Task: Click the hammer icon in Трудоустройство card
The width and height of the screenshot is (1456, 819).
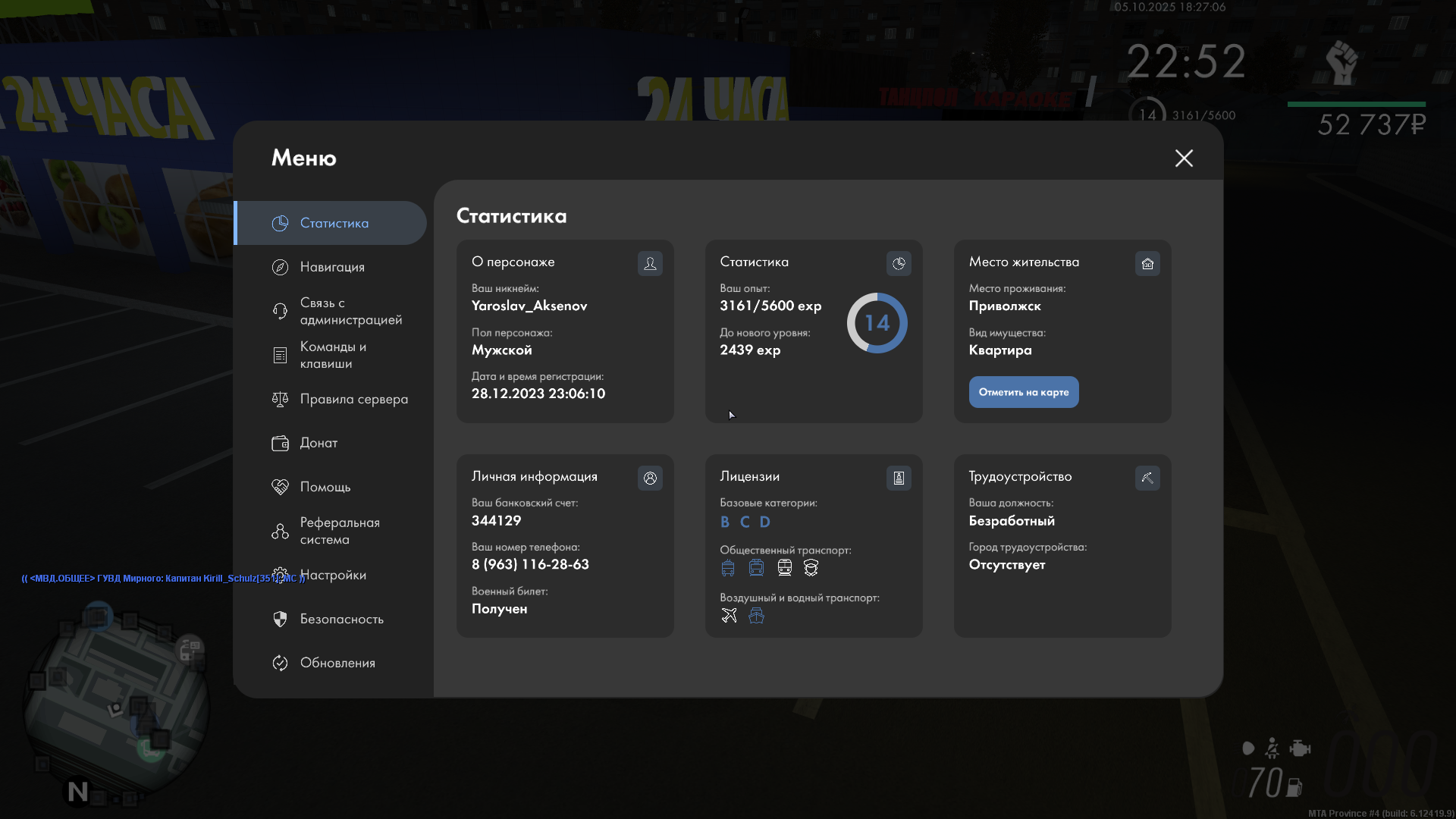Action: 1147,478
